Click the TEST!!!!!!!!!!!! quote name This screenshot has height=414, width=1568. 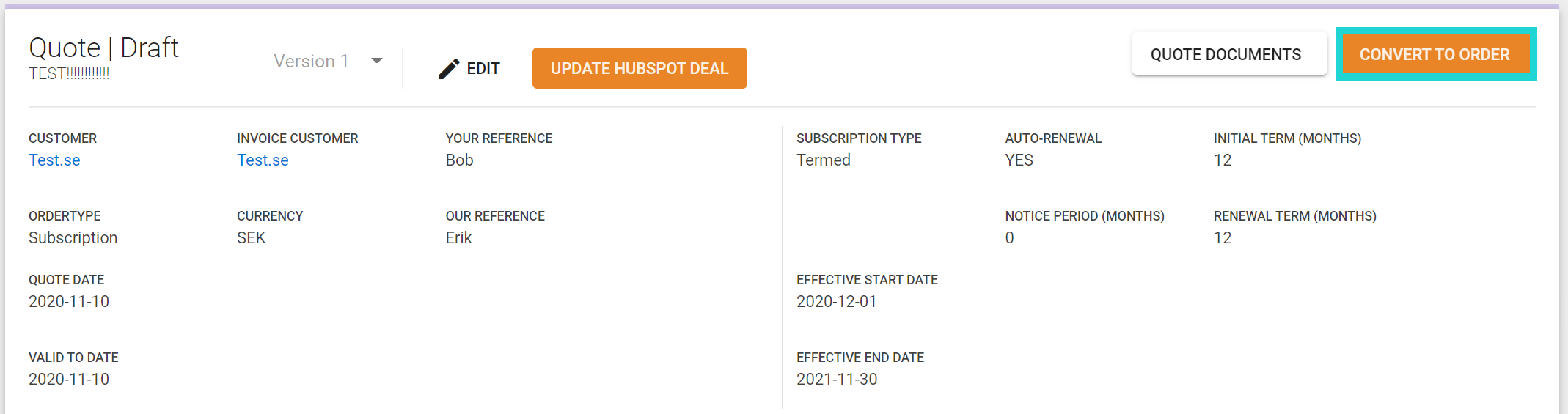pos(69,73)
